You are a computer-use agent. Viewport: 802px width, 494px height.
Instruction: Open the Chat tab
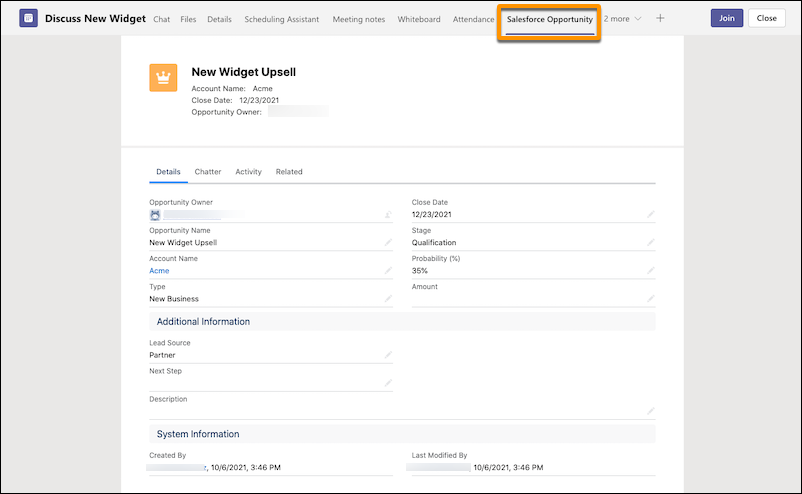pyautogui.click(x=162, y=19)
